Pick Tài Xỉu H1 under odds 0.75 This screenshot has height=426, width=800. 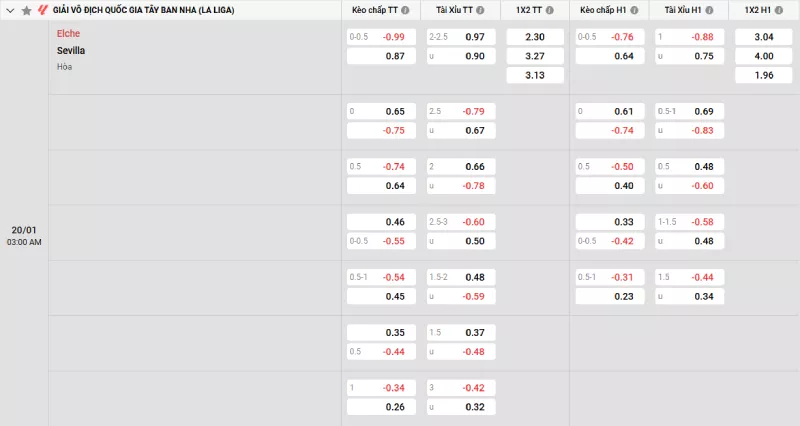click(688, 56)
